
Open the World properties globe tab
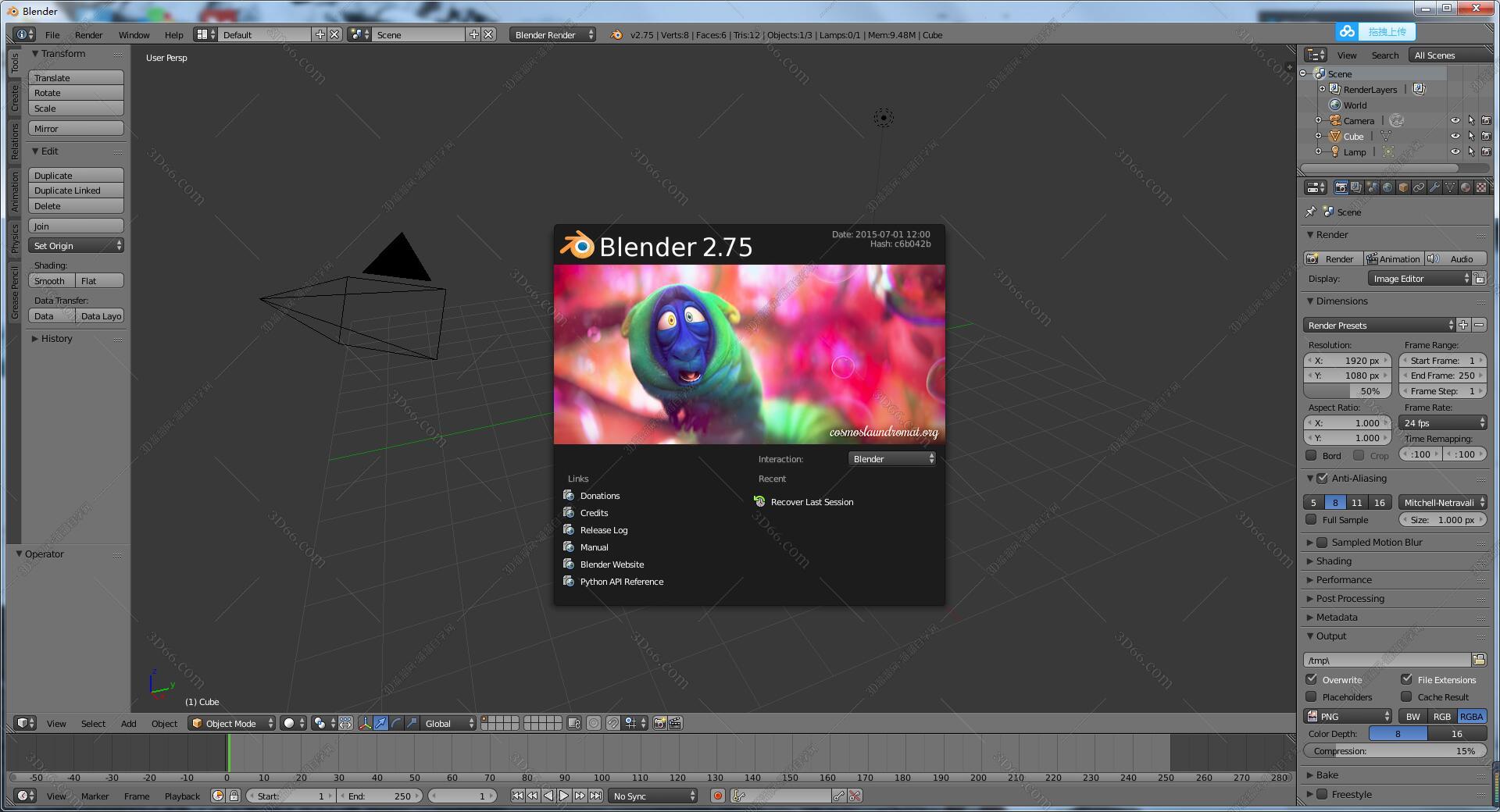(x=1387, y=187)
